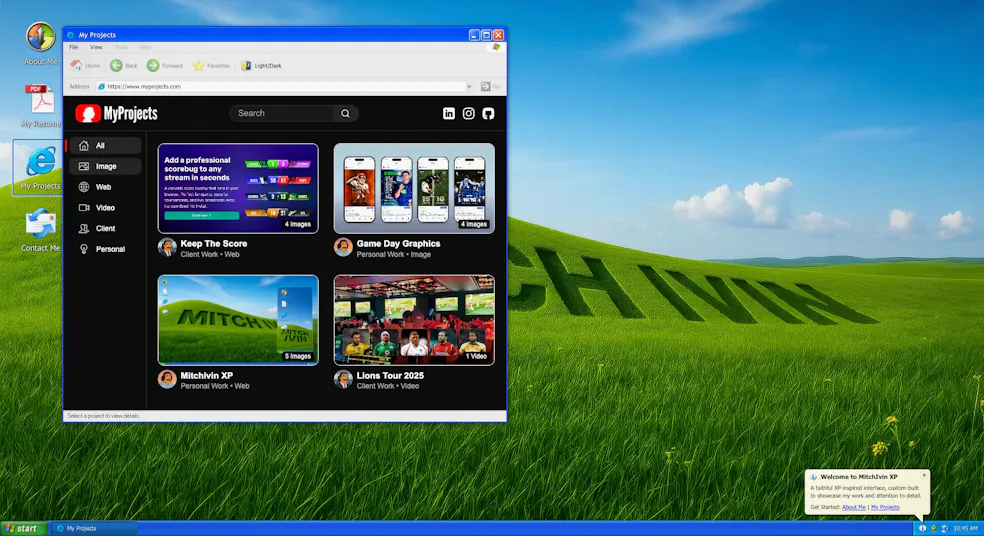Open the About Me desktop icon
Image resolution: width=984 pixels, height=536 pixels.
[x=41, y=43]
